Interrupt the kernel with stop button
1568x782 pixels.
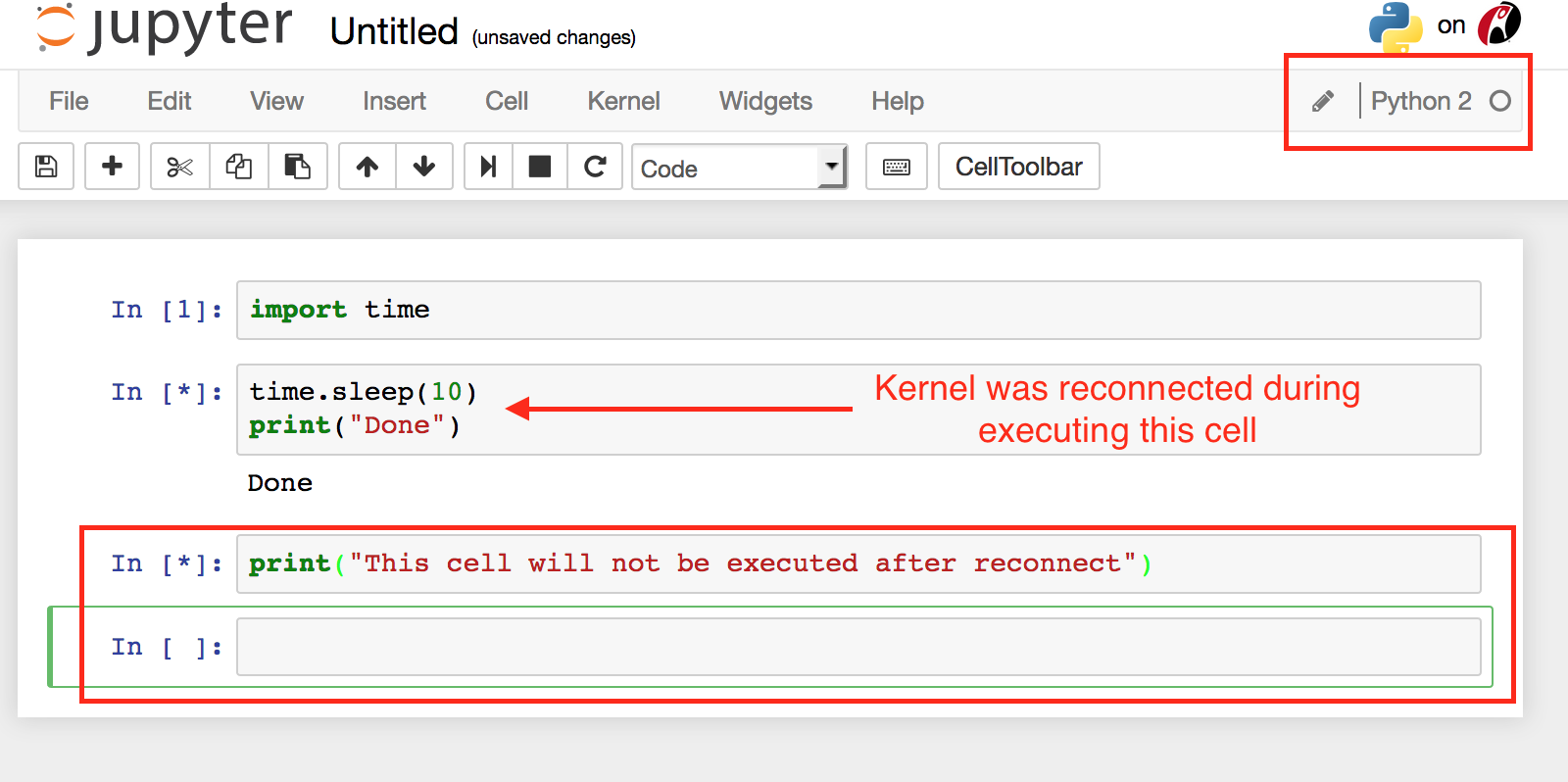tap(541, 167)
